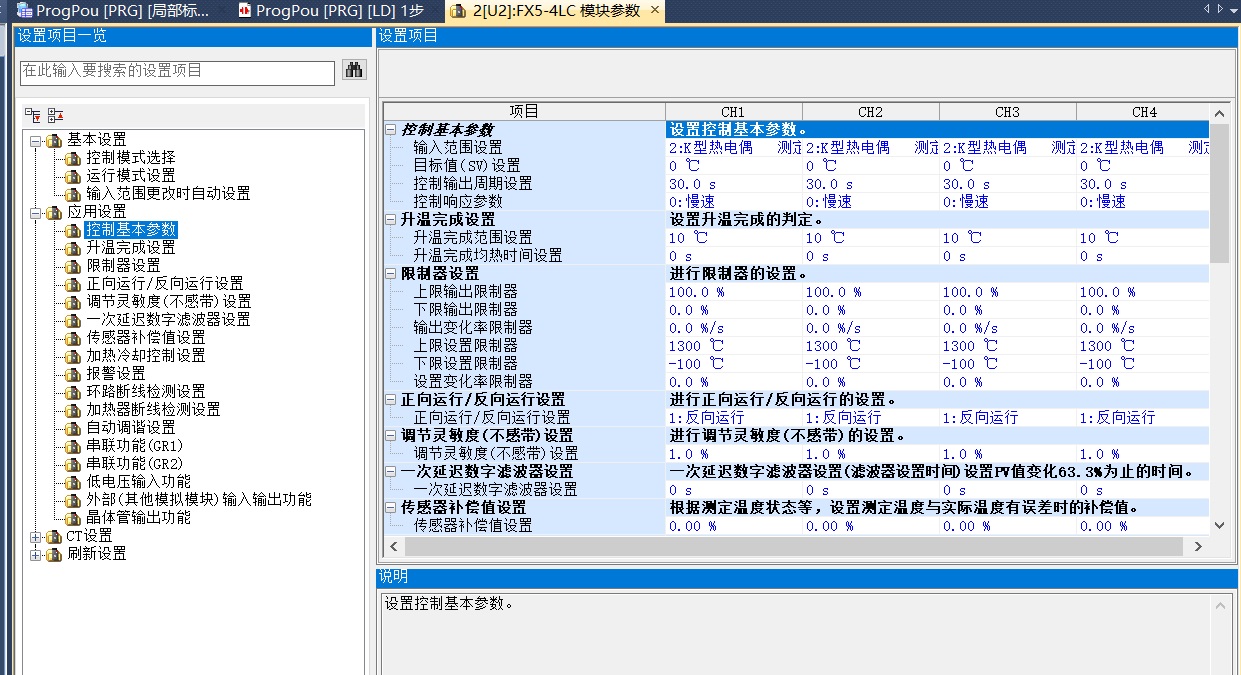The image size is (1241, 675).
Task: Click the 控制模式选择 item icon
Action: pos(72,158)
